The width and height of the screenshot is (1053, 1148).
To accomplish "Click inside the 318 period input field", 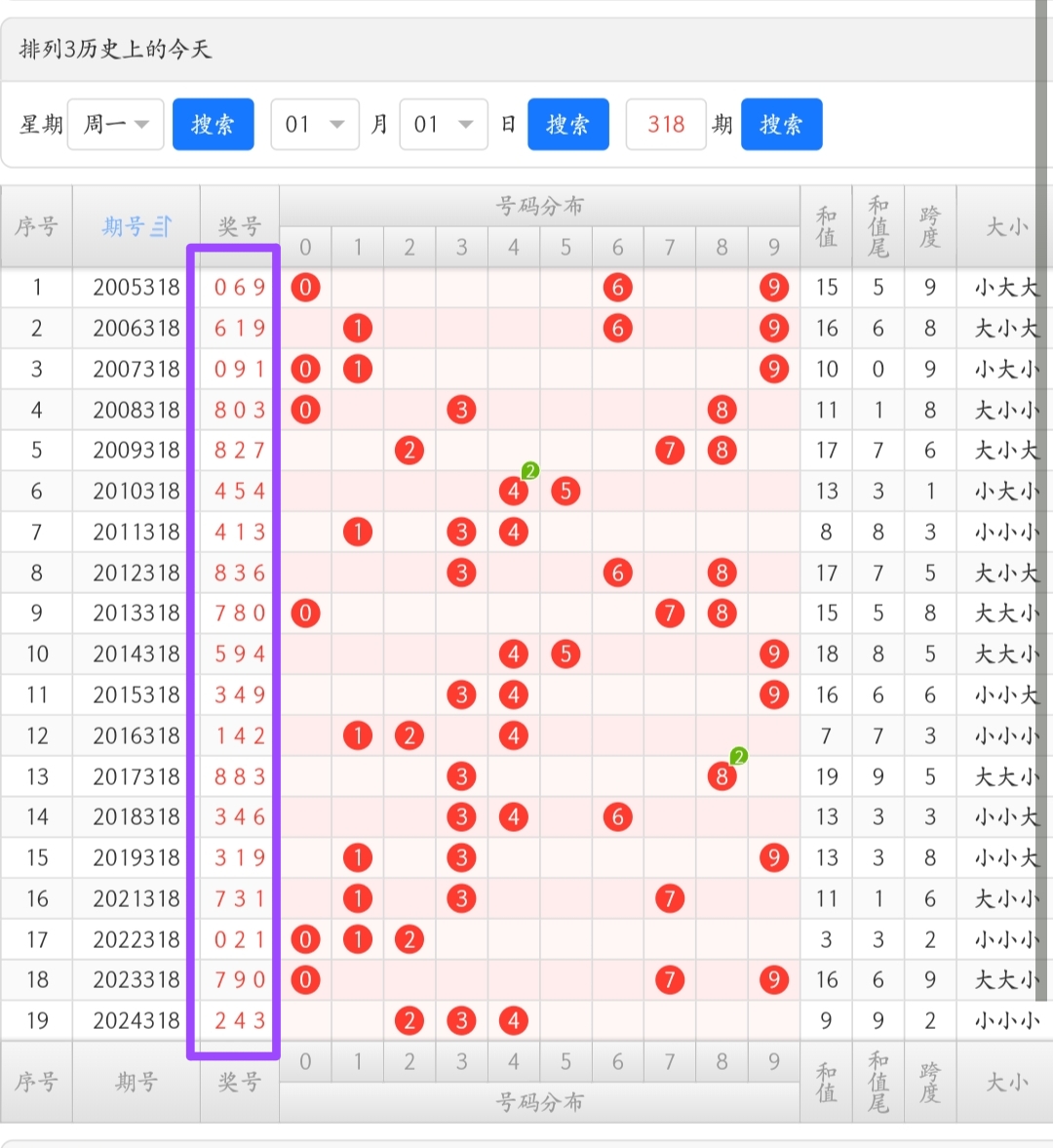I will [x=666, y=124].
